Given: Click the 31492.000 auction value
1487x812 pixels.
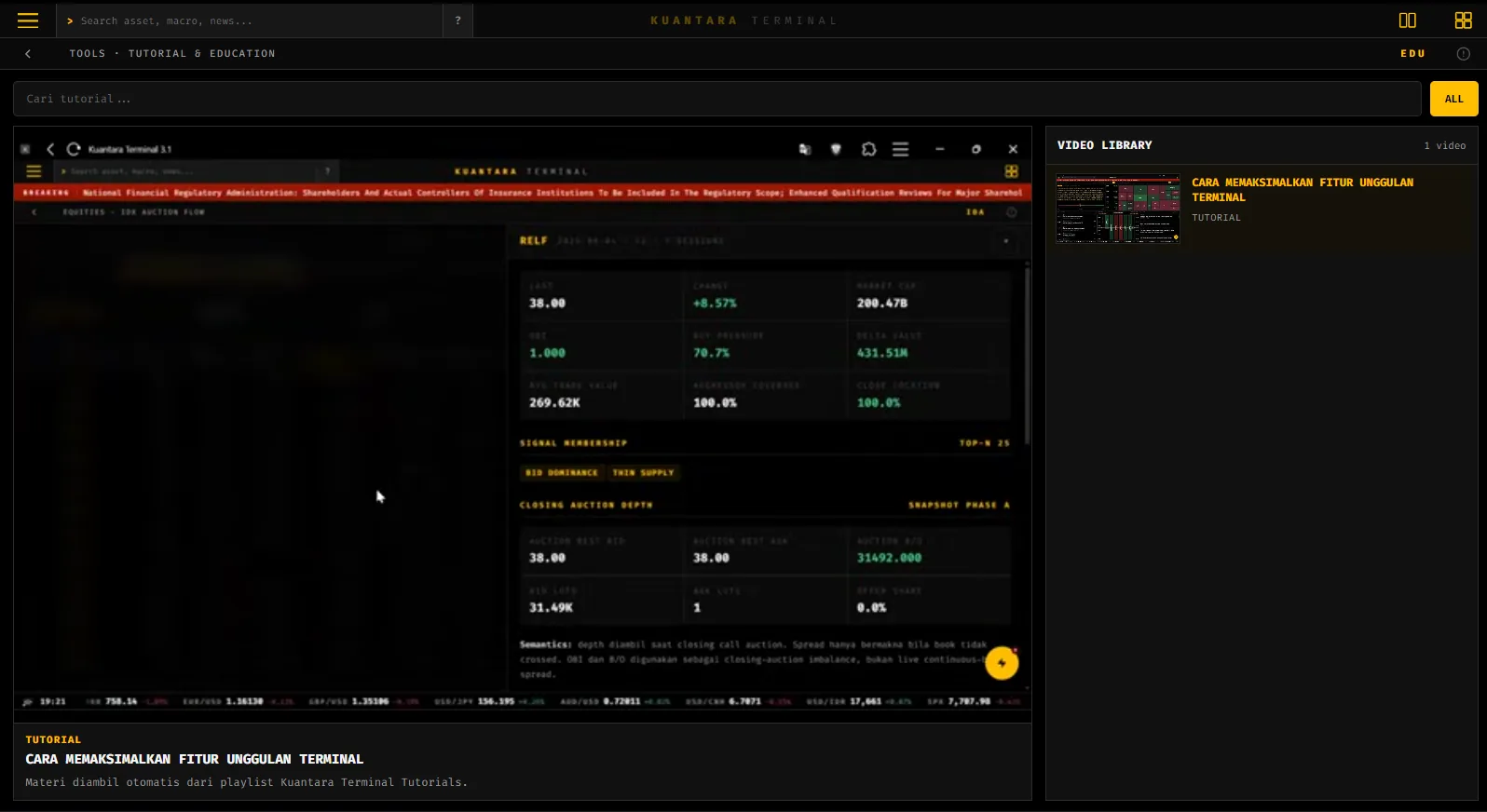Looking at the screenshot, I should click(889, 558).
